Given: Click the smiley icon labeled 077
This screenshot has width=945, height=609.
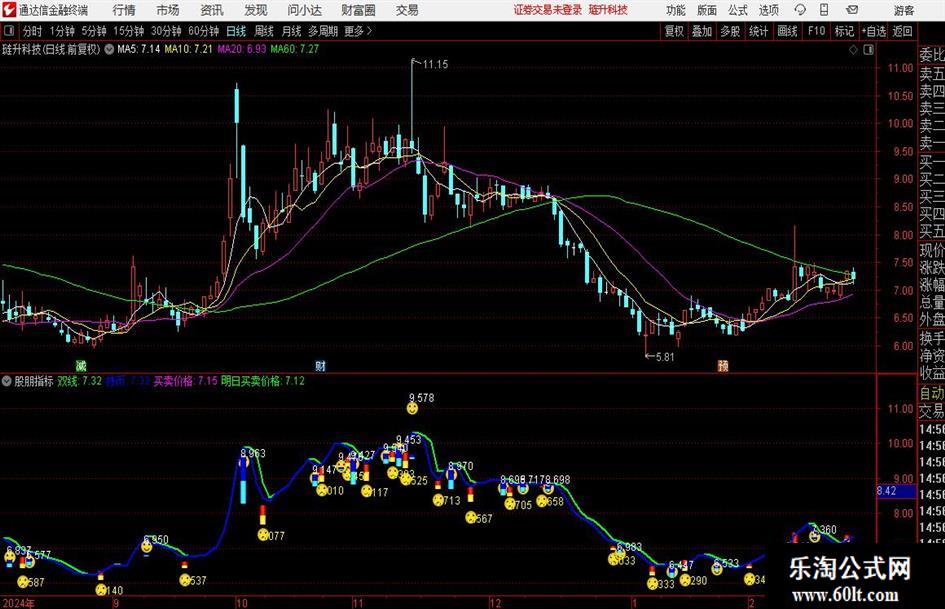Looking at the screenshot, I should 263,535.
